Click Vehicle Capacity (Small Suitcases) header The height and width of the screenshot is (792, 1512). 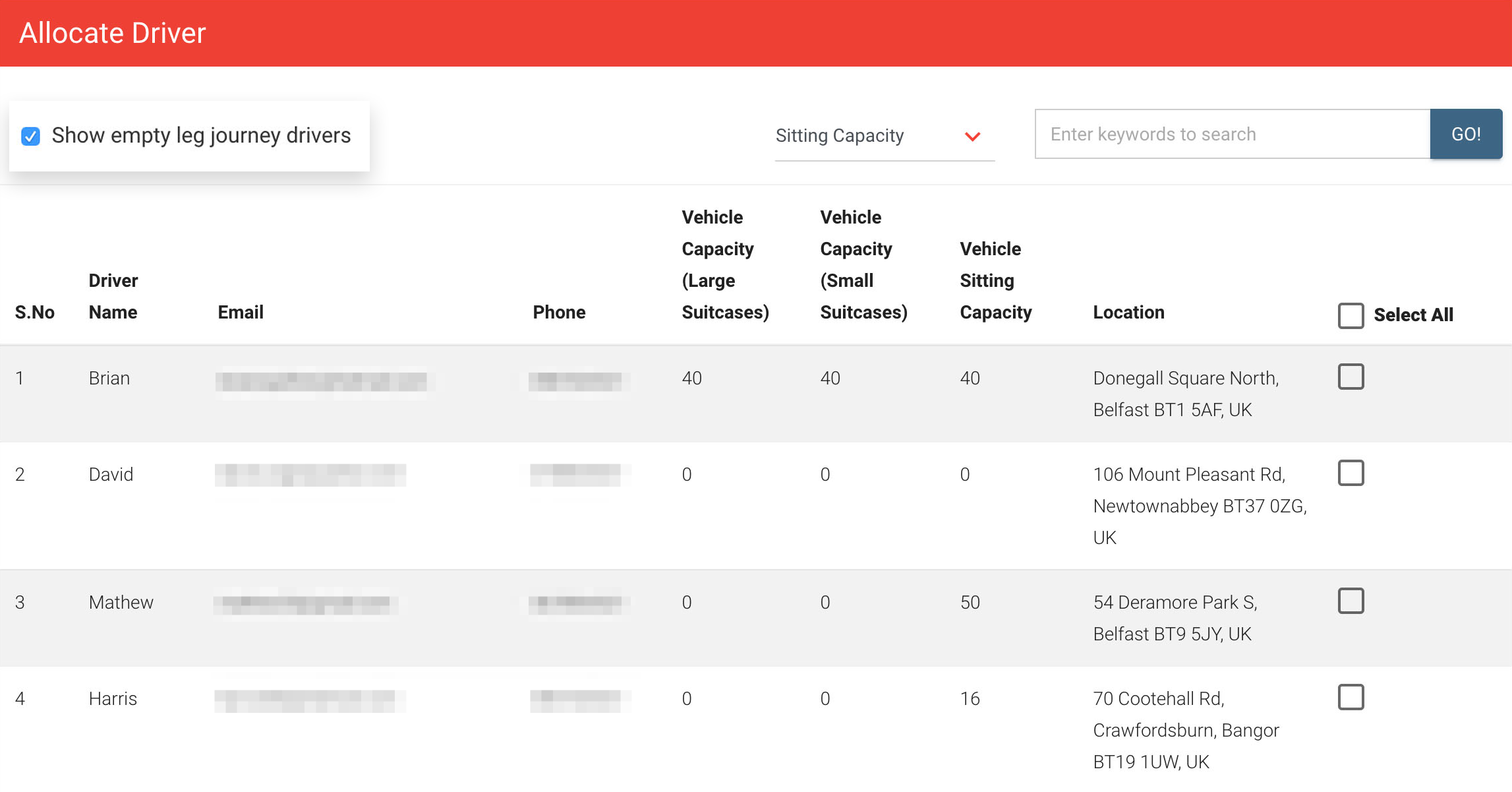click(863, 264)
